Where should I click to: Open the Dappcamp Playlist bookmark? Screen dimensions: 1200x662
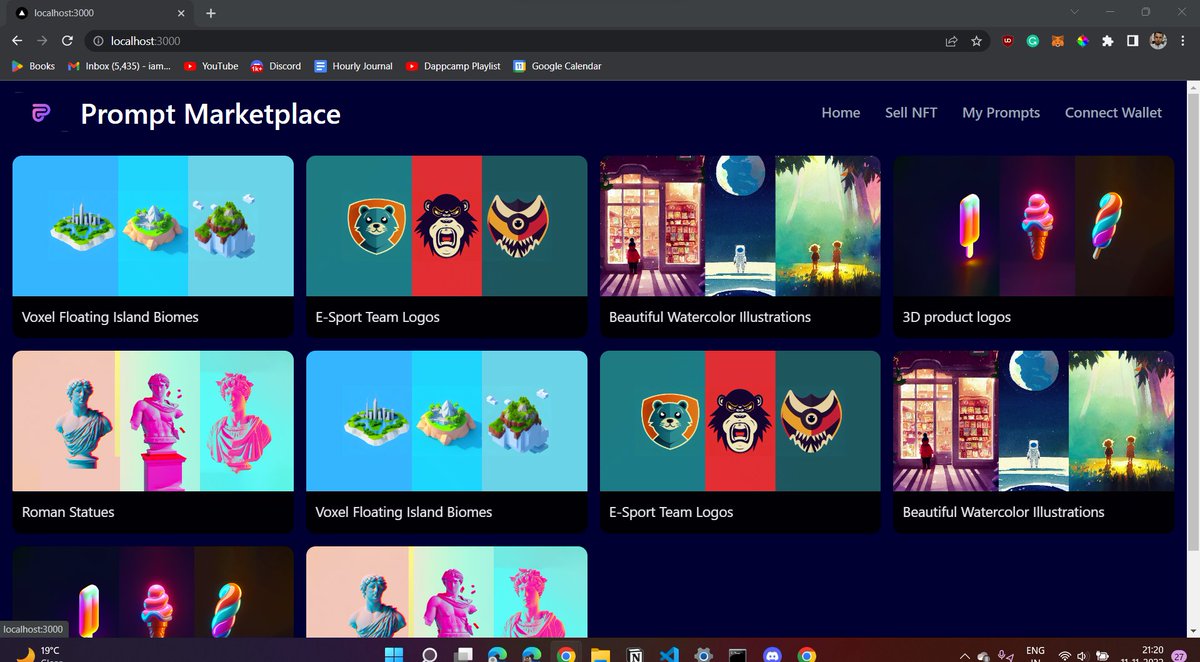[453, 66]
